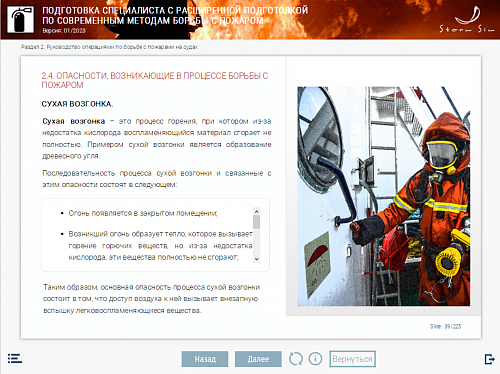Click the section breadcrumb Раздел 2 text
Screen dimensions: 500x374
coord(109,47)
